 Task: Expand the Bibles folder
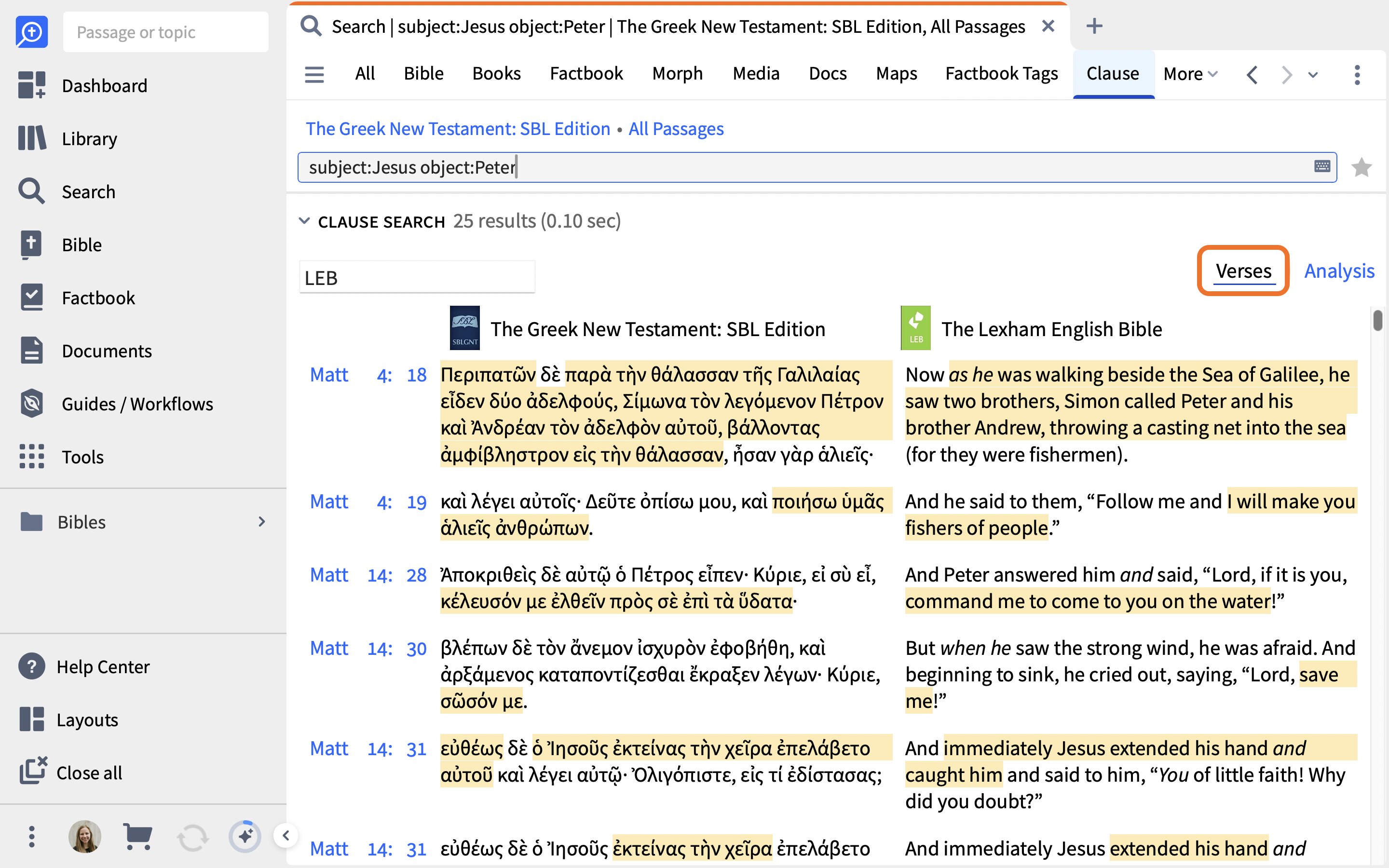(262, 521)
